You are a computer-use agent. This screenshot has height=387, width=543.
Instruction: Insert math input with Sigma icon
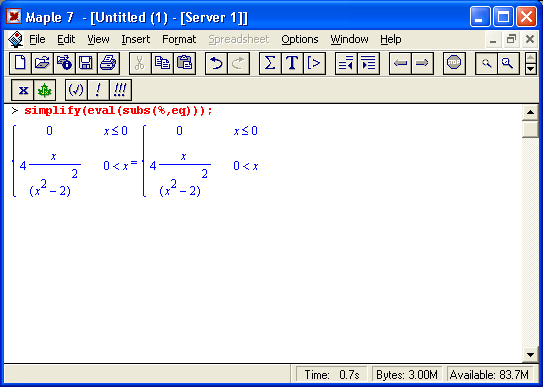270,63
